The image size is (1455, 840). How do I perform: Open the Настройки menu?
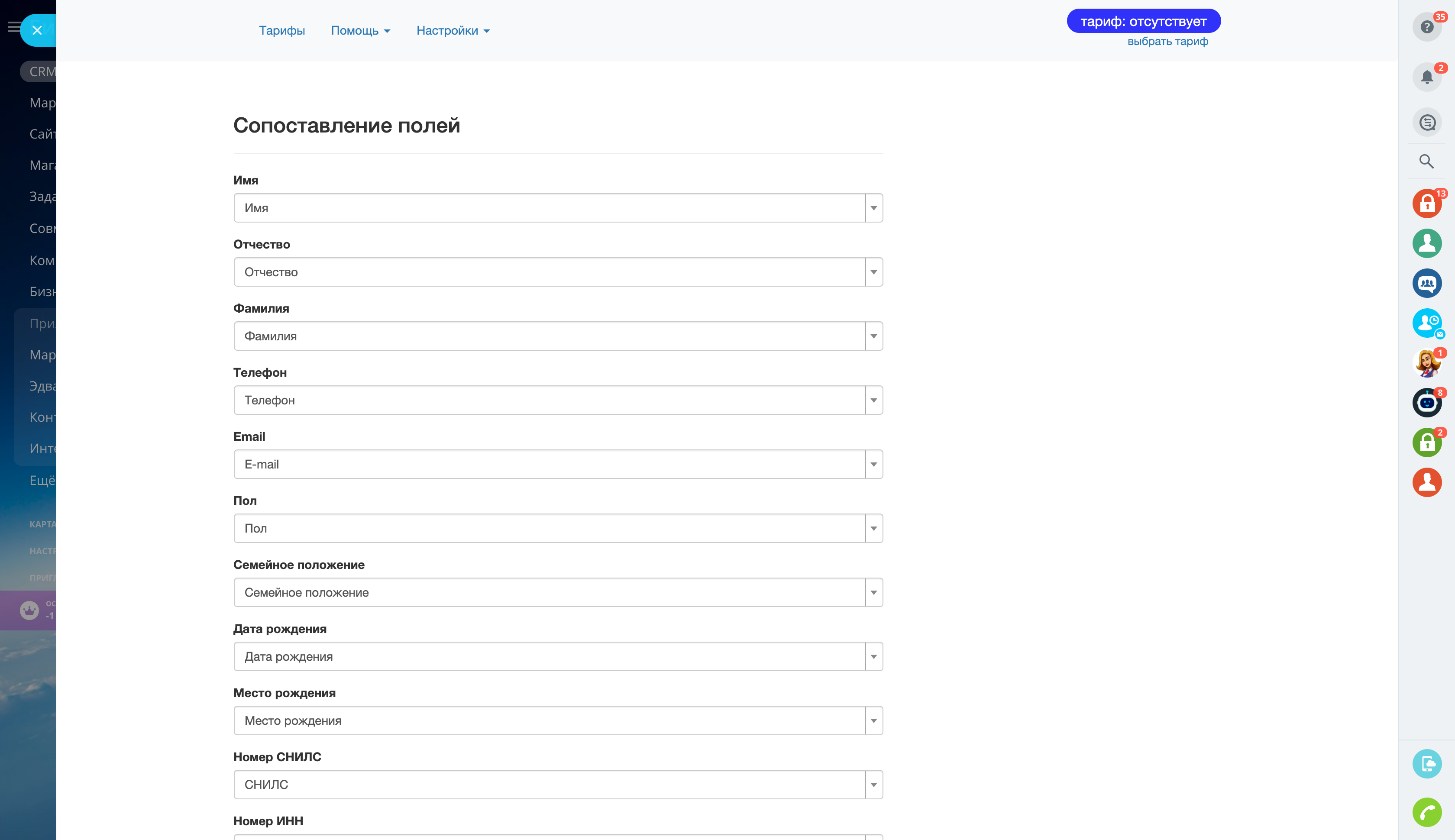click(453, 31)
